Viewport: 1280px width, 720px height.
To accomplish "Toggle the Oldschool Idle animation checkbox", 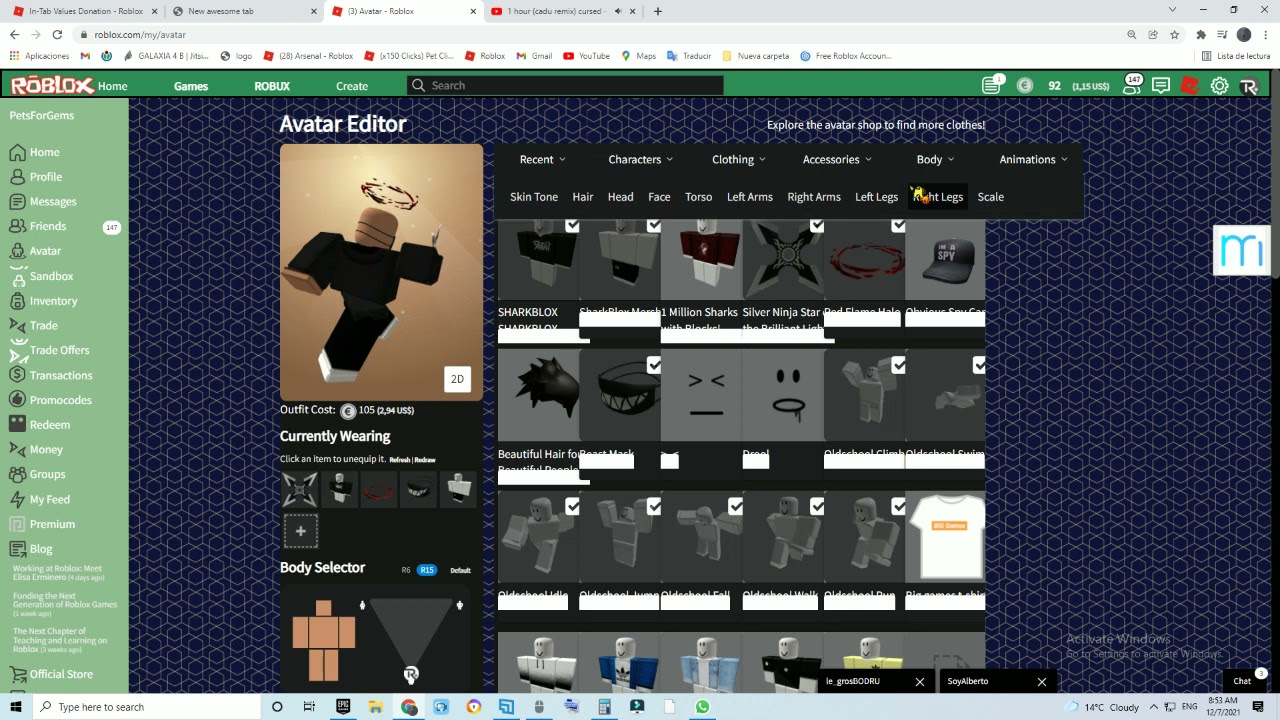I will [x=572, y=508].
